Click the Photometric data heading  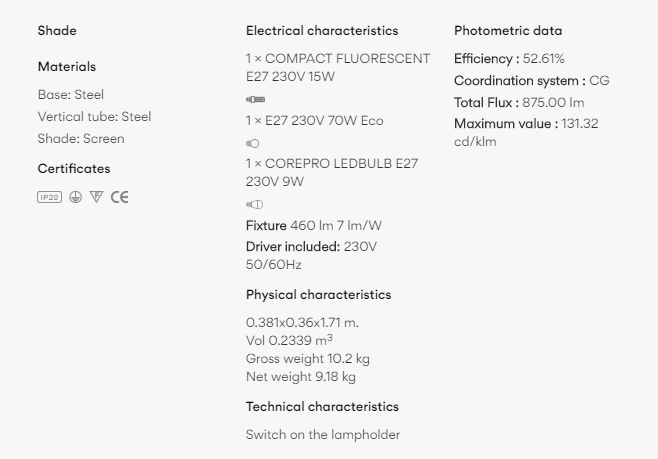[x=508, y=31]
